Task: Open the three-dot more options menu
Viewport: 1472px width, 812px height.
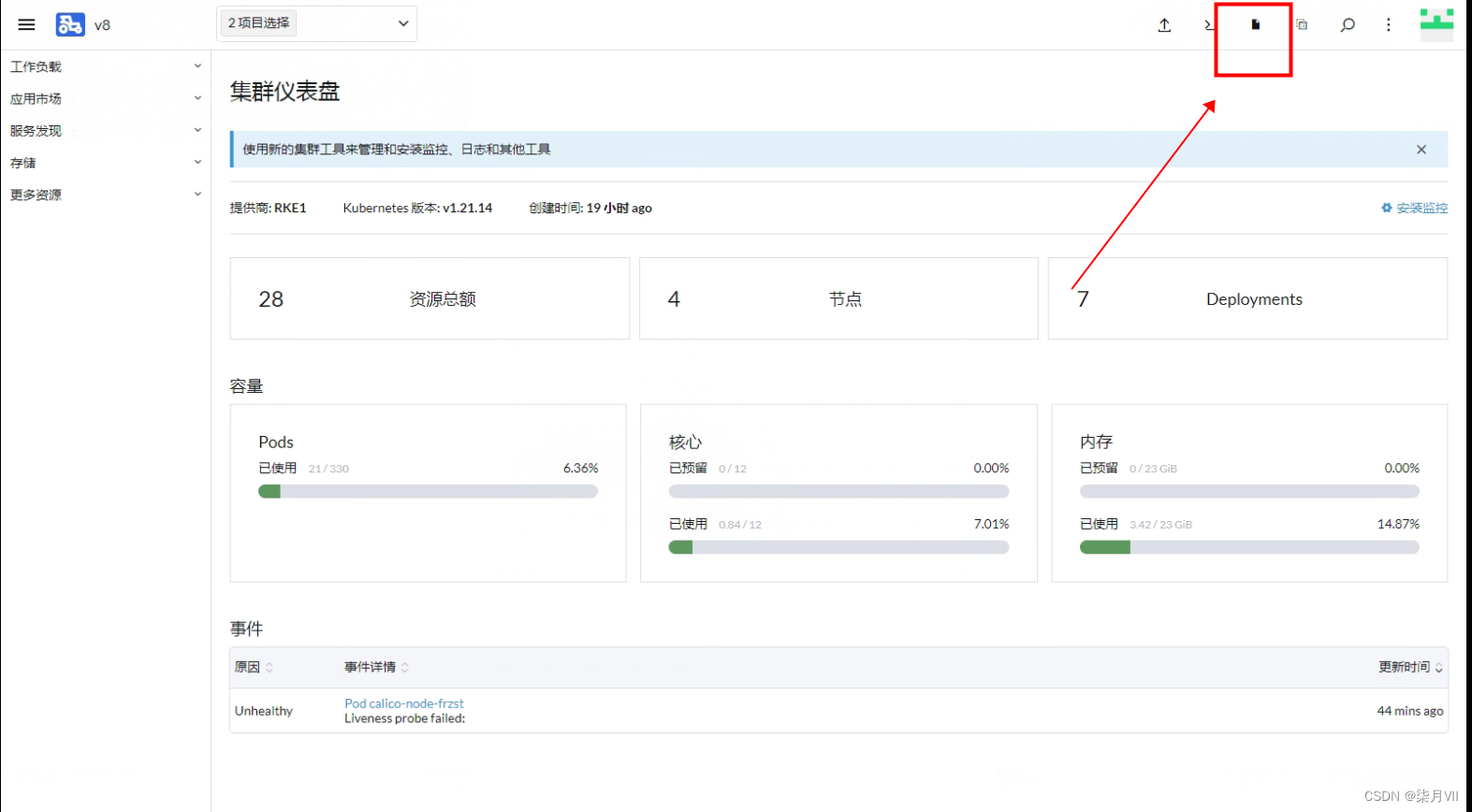Action: pos(1389,25)
